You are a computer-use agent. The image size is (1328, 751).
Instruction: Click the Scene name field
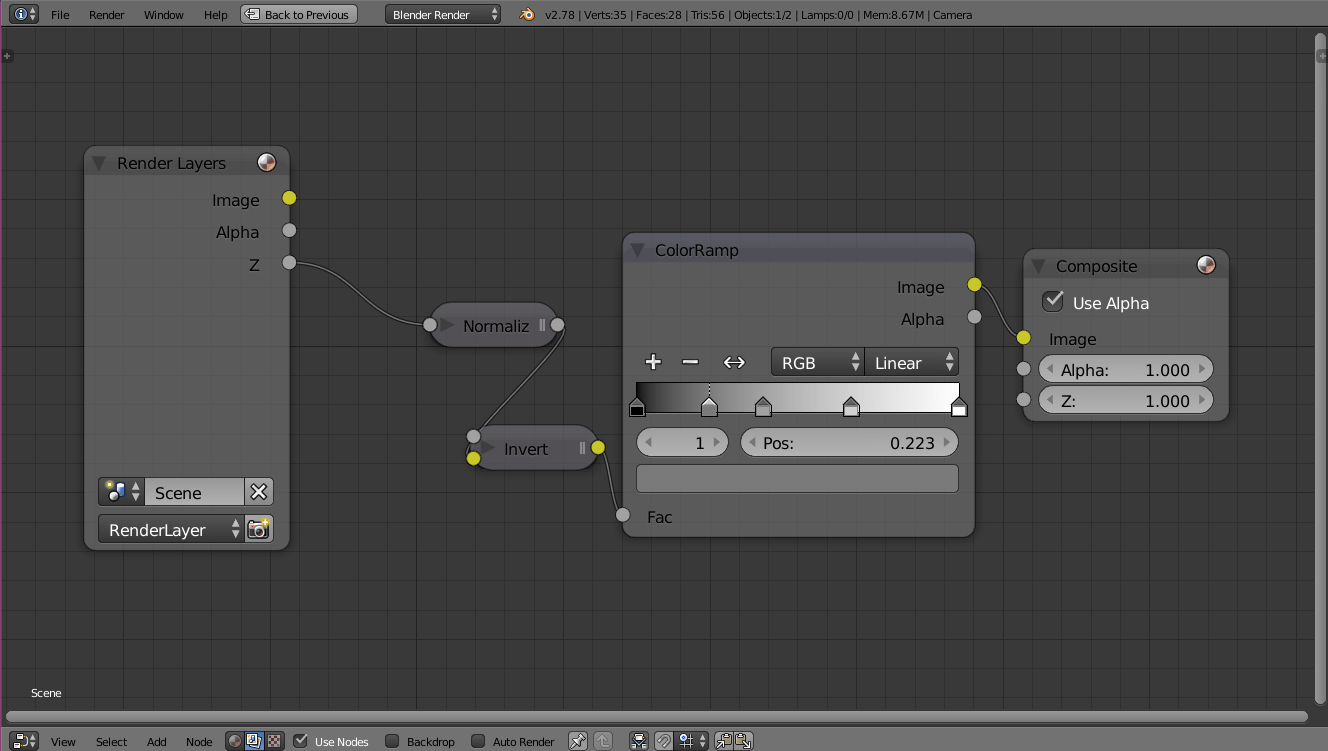[194, 492]
